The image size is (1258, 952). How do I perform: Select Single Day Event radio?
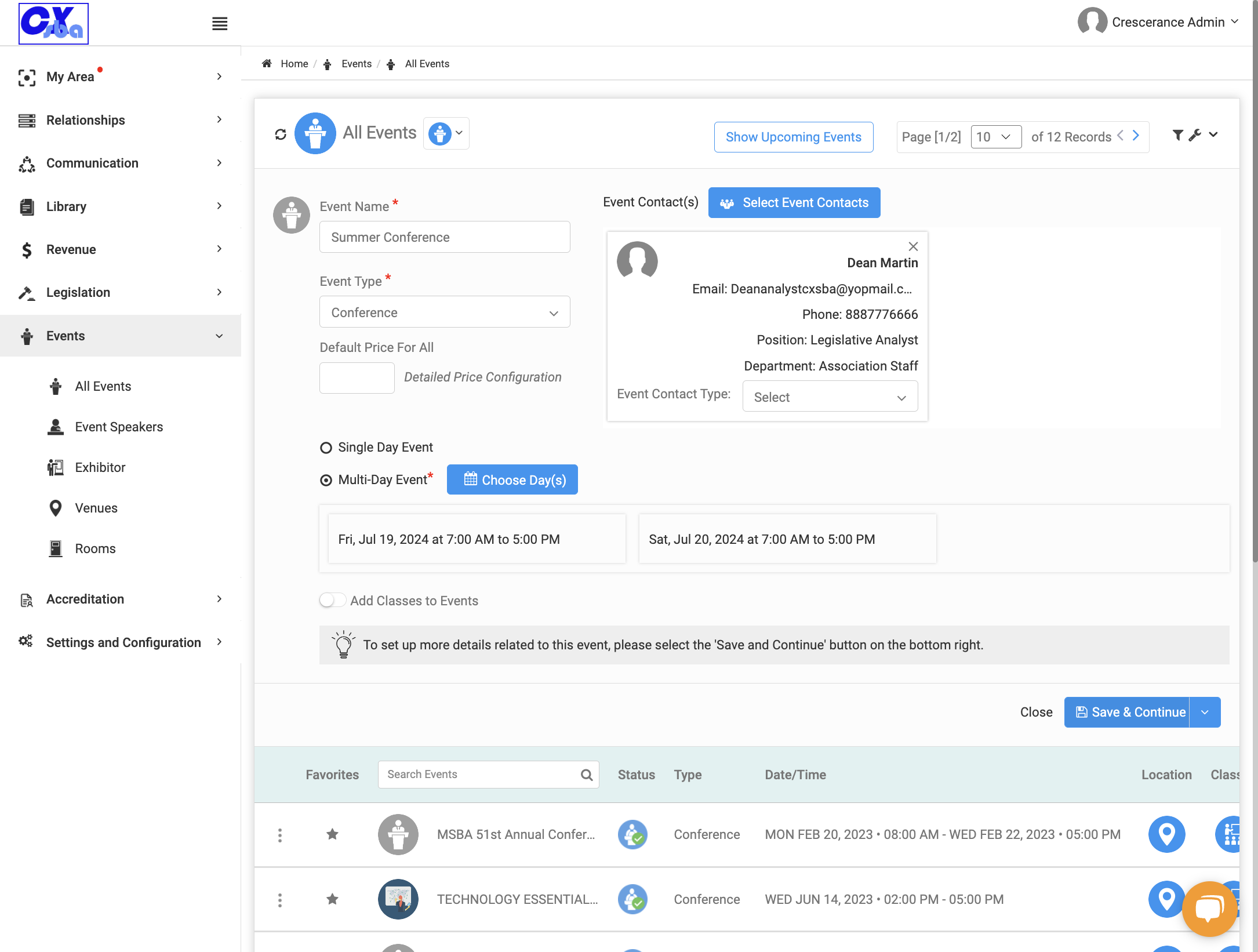click(x=326, y=448)
